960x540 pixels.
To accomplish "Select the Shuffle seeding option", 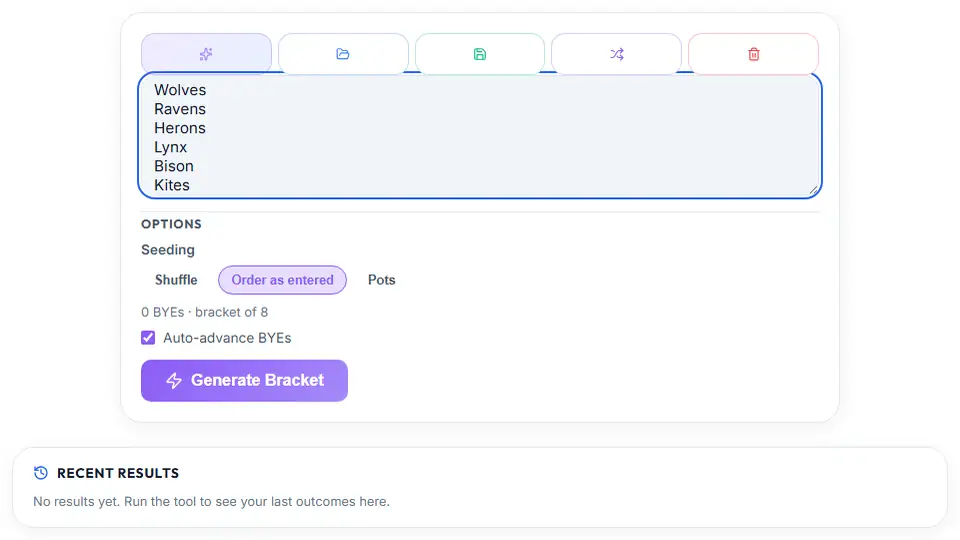I will (176, 280).
